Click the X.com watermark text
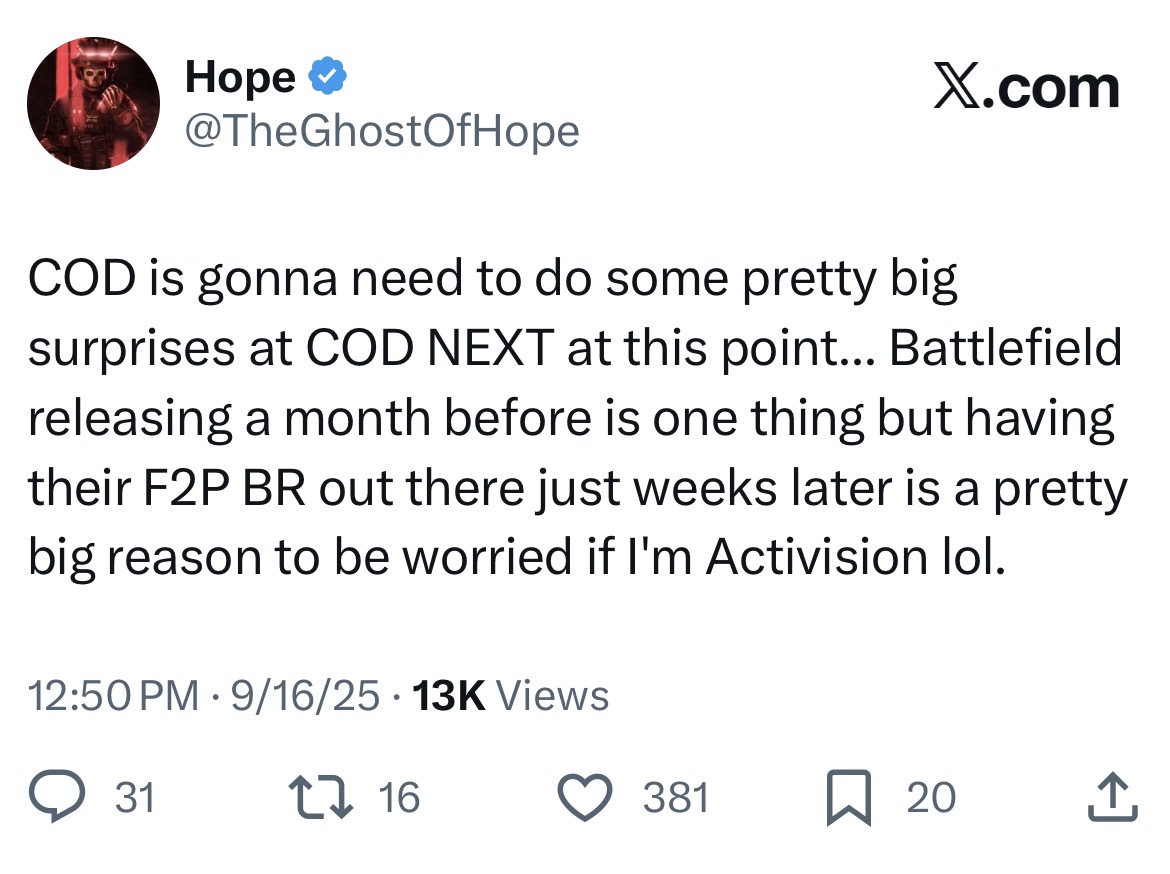The width and height of the screenshot is (1170, 874). point(1027,88)
